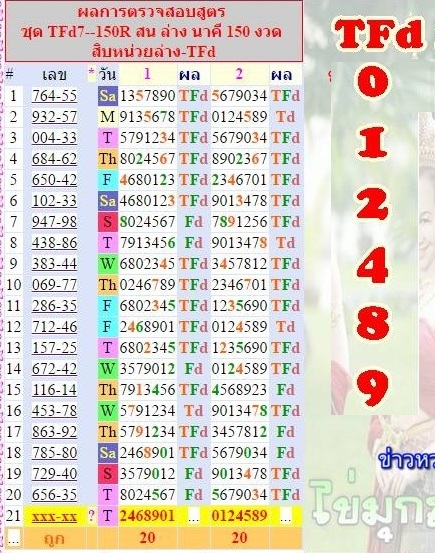435x553 pixels.
Task: Open the 157-25 number link
Action: [54, 348]
